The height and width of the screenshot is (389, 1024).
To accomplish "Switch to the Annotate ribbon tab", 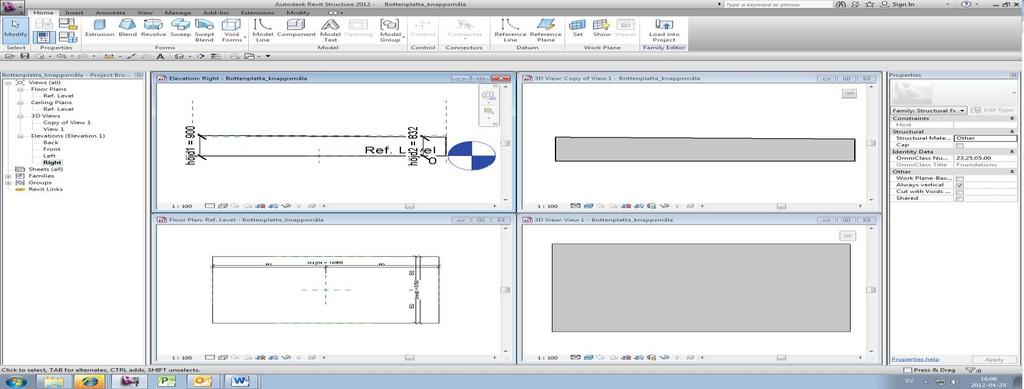I will pos(110,12).
